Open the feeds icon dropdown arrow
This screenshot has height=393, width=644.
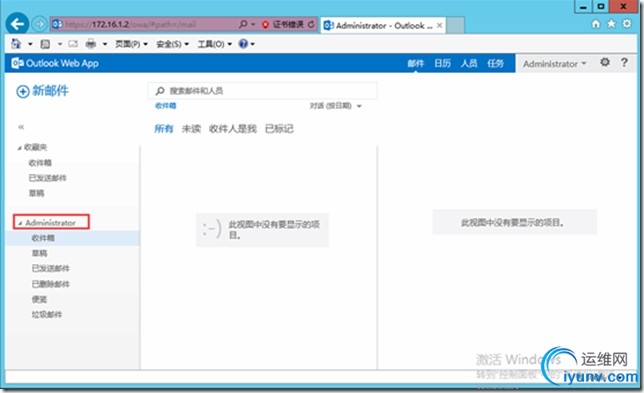[x=60, y=44]
